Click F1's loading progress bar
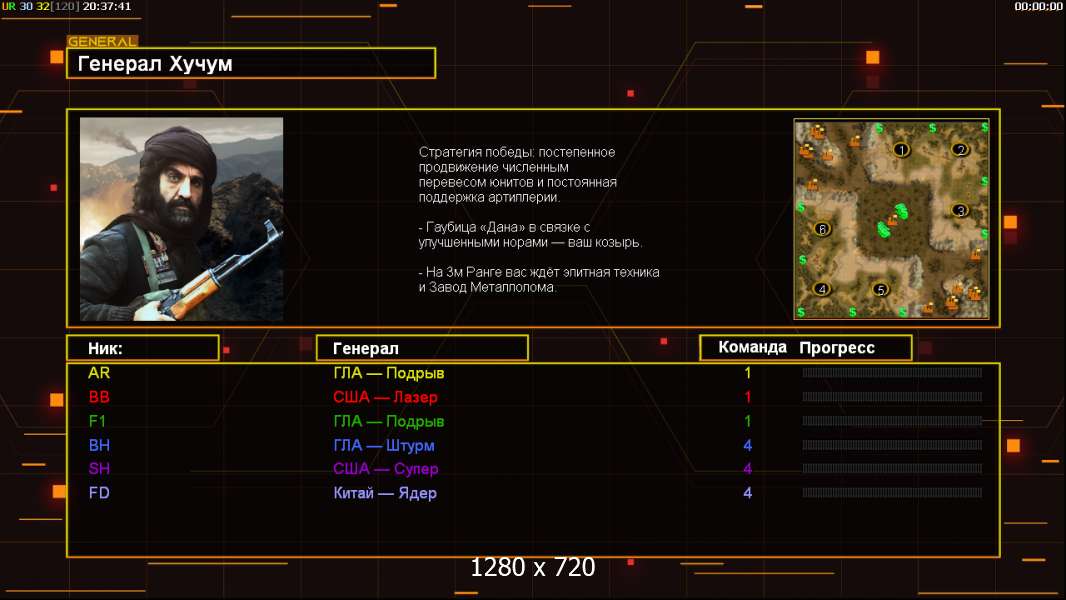 tap(892, 421)
